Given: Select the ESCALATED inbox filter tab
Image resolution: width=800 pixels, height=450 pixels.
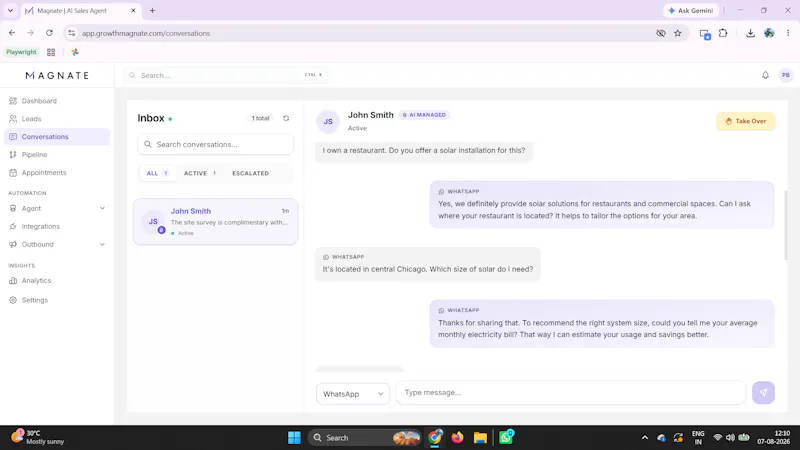Looking at the screenshot, I should click(251, 173).
